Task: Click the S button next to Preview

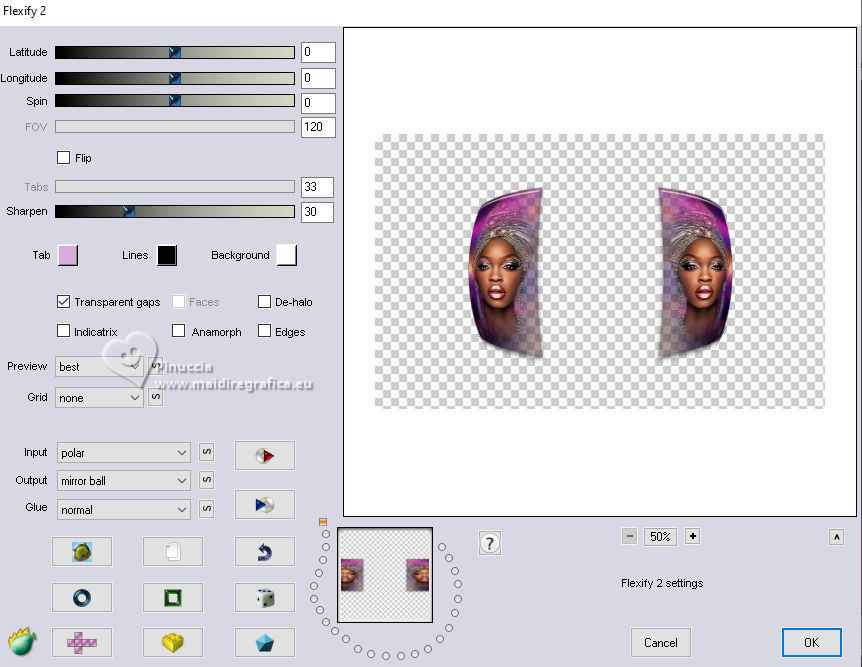Action: click(x=156, y=366)
